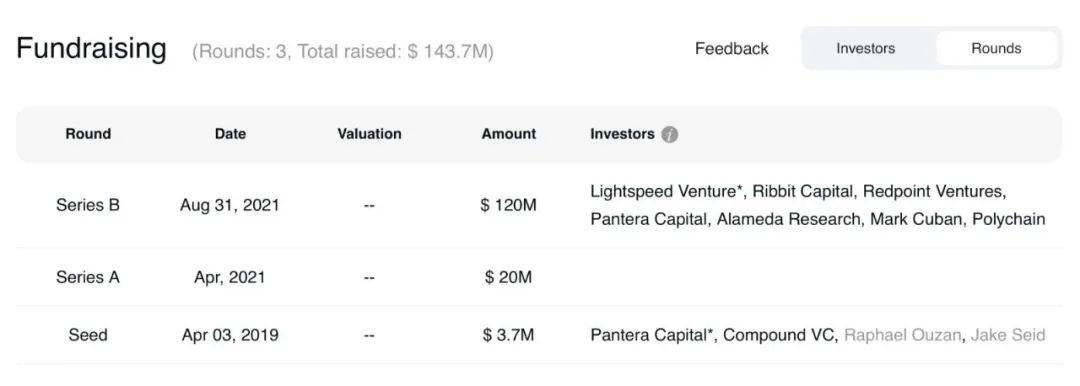Open Pantera Capital in Series B row
Screen dimensions: 1080x386
tap(648, 220)
